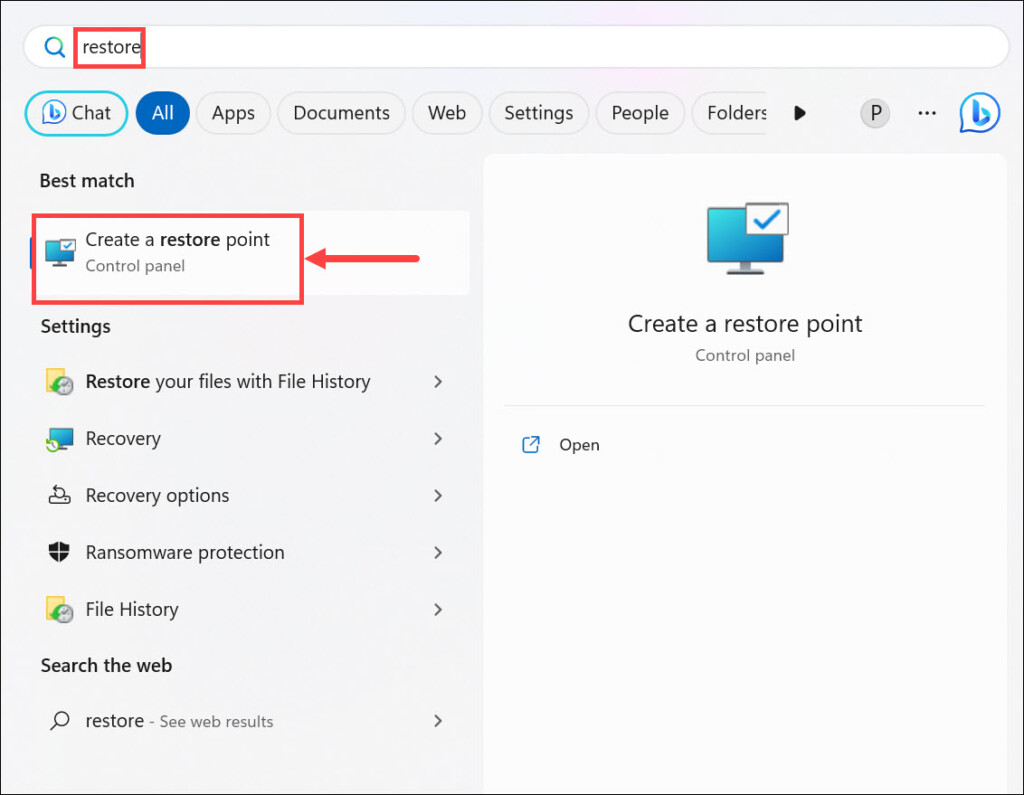Select the Documents filter tab

tap(341, 113)
